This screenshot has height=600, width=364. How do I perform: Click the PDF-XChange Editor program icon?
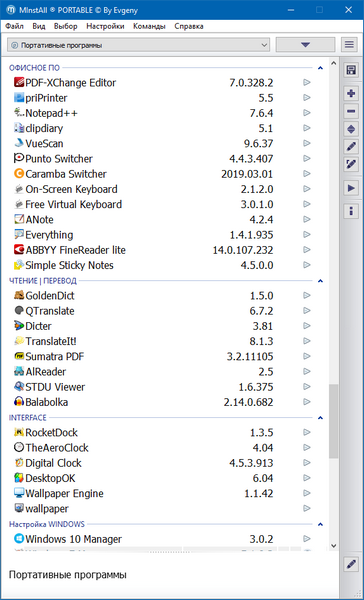pyautogui.click(x=19, y=82)
